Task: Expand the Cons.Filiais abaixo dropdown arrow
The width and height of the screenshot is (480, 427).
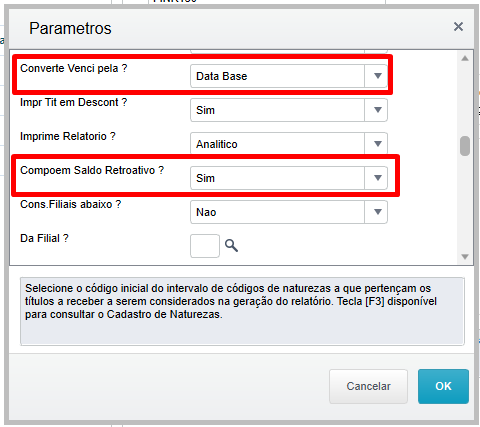Action: 377,212
